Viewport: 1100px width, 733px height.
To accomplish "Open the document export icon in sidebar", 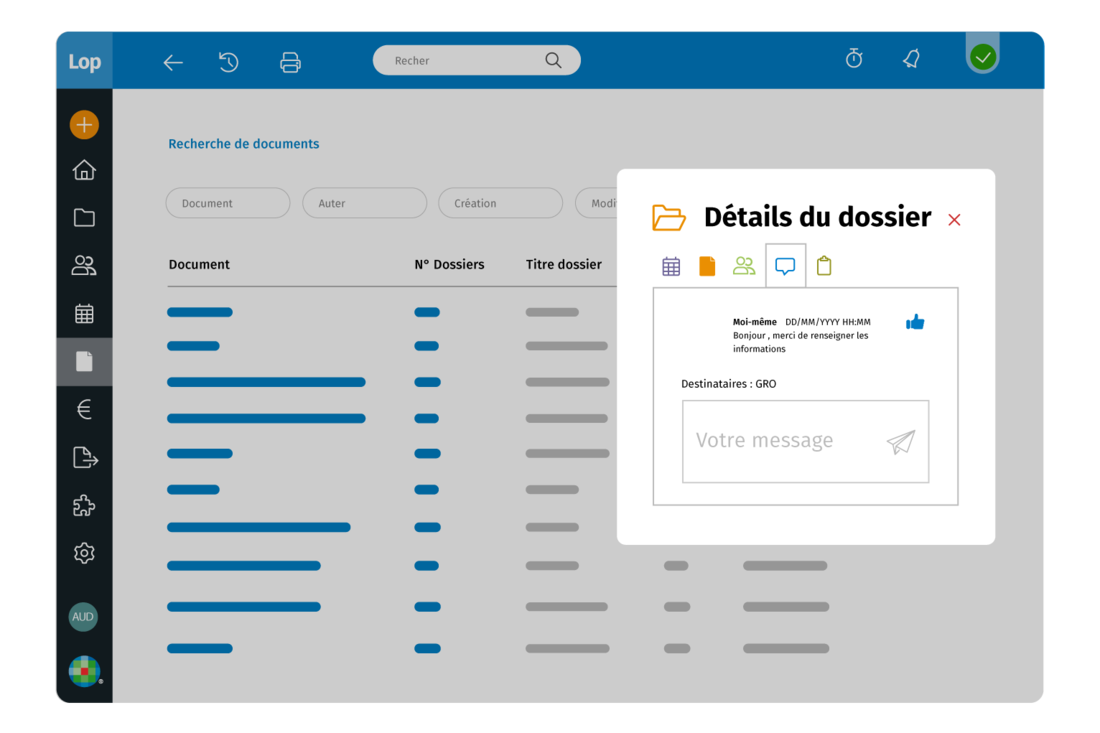I will point(85,458).
